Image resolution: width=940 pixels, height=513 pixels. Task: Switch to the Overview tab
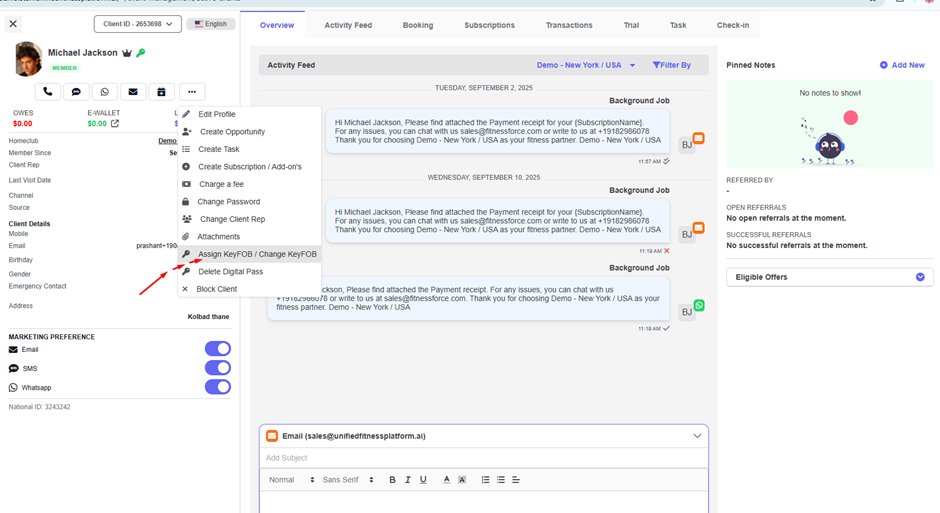[277, 25]
